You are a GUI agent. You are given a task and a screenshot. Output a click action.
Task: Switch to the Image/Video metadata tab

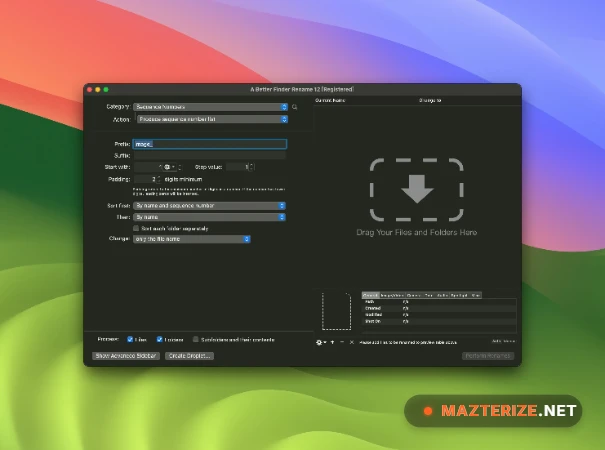click(x=392, y=295)
